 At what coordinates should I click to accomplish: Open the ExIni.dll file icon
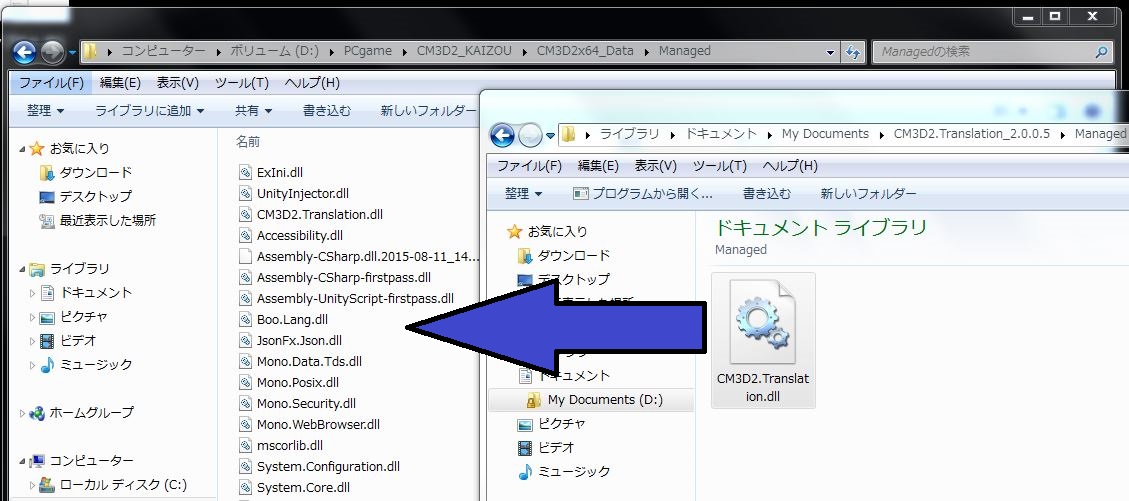tap(245, 173)
